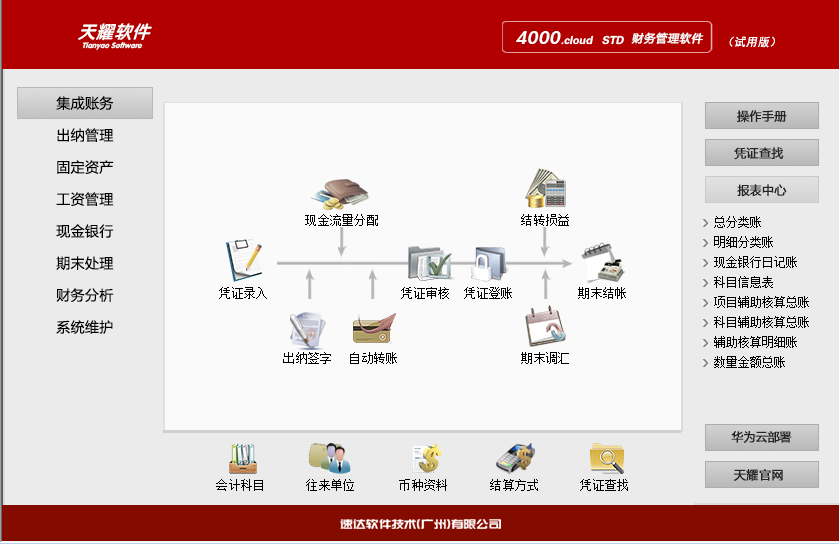Image resolution: width=839 pixels, height=544 pixels.
Task: Open the 币种资料 currency icon
Action: coord(426,458)
